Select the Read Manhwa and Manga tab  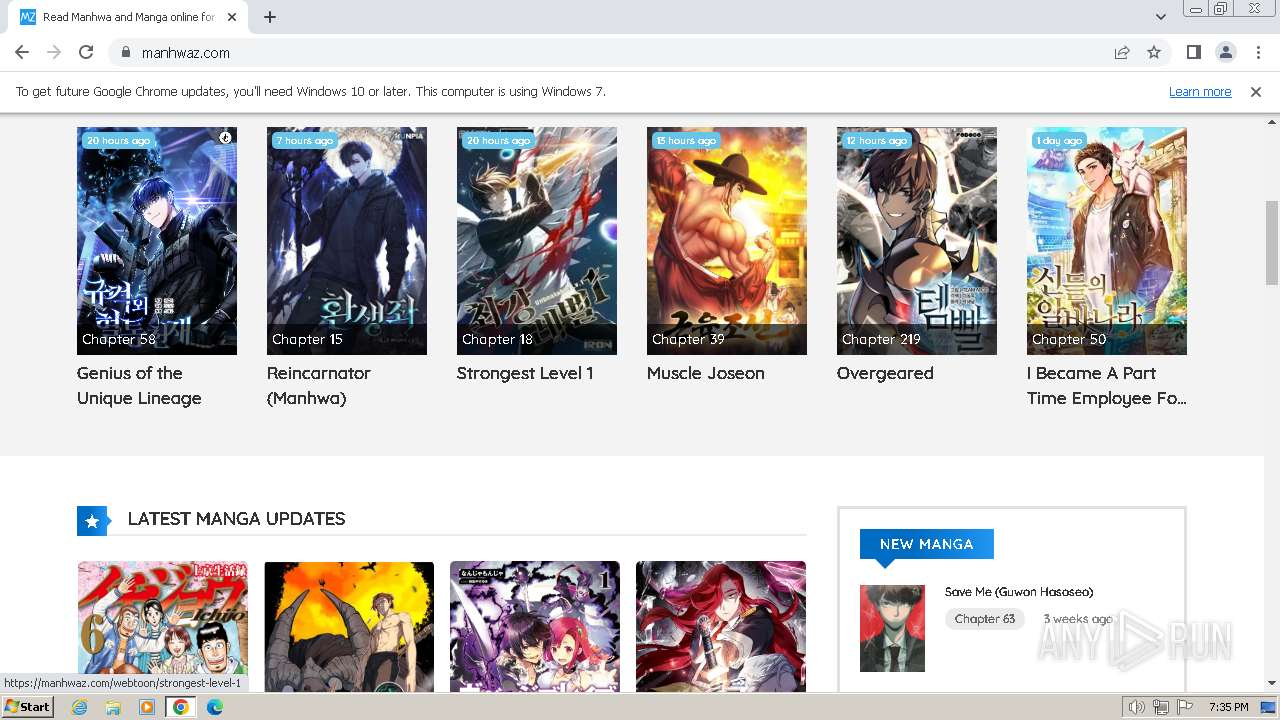[128, 17]
